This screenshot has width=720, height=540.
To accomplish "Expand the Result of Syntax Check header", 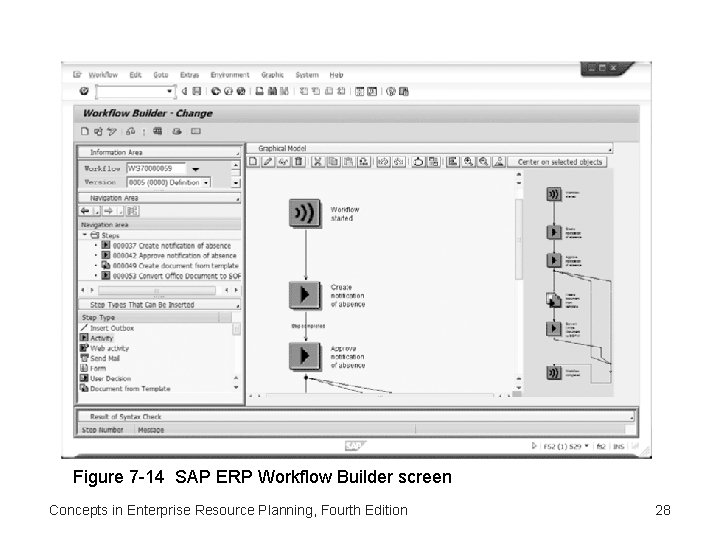I will (x=355, y=416).
